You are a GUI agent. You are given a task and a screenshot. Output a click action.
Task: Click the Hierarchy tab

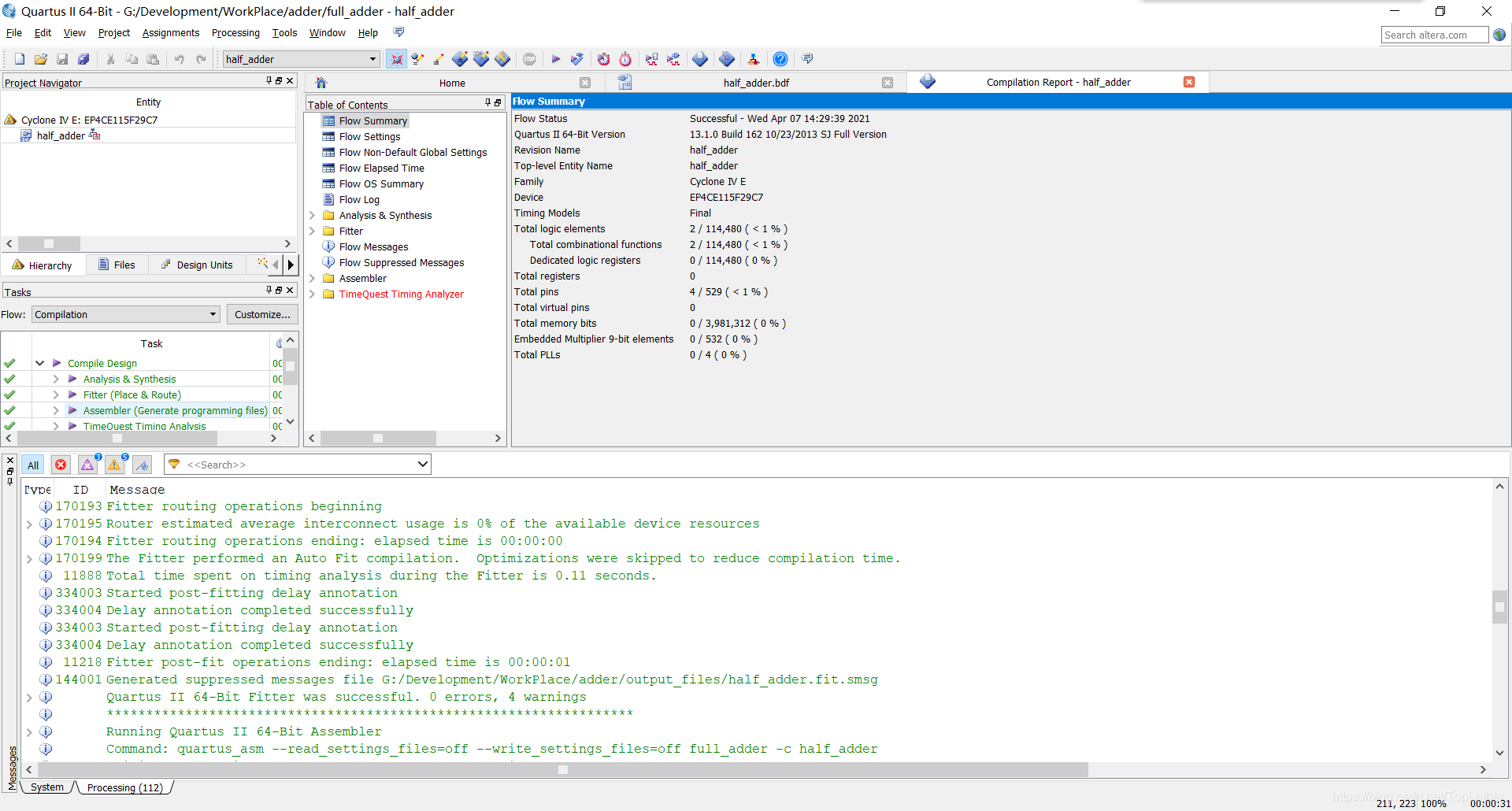click(43, 265)
